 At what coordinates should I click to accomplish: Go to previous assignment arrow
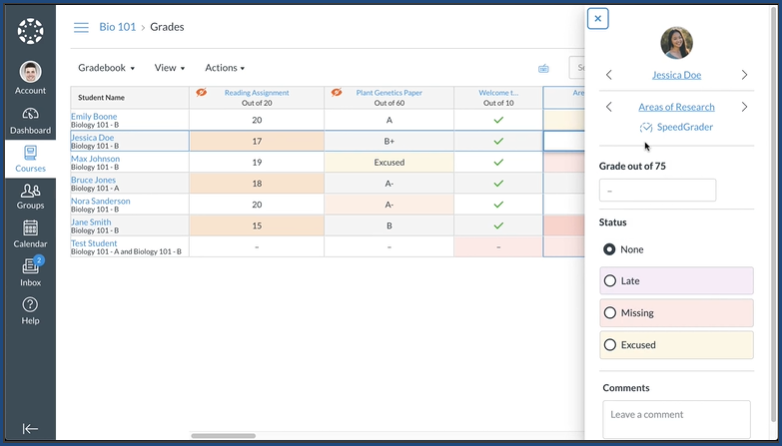[608, 107]
